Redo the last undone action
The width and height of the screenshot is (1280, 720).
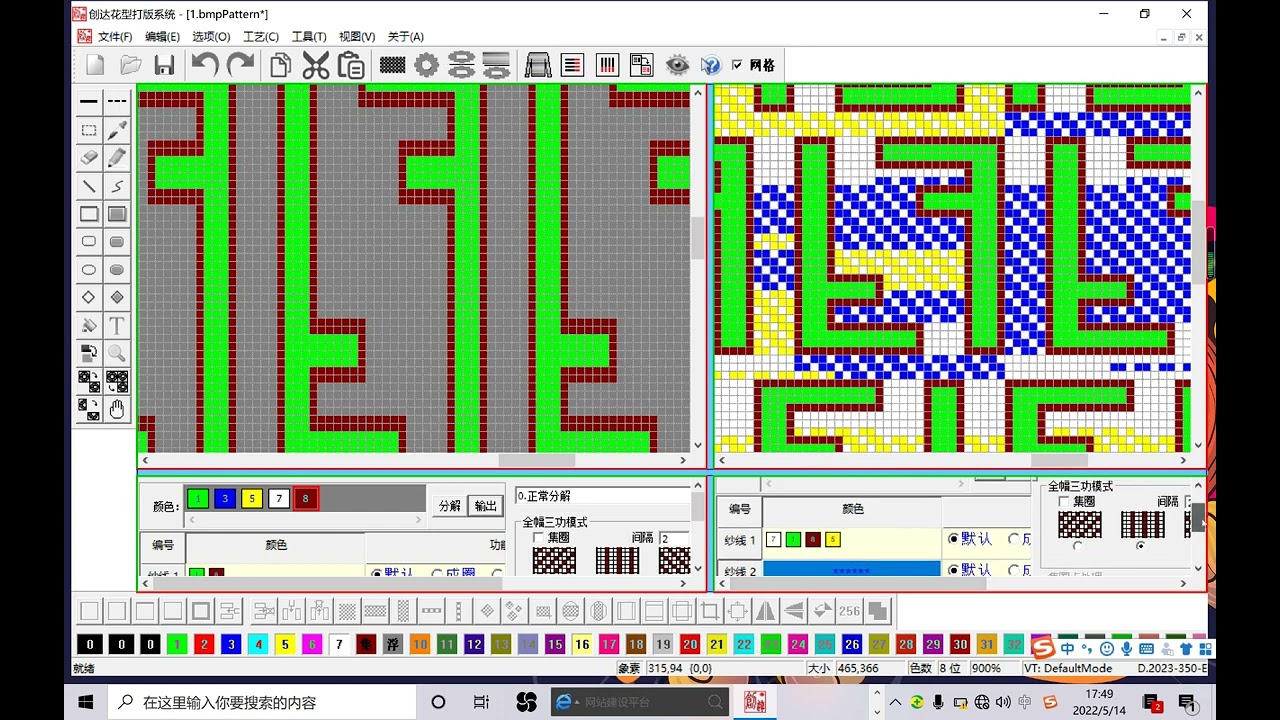pos(241,66)
